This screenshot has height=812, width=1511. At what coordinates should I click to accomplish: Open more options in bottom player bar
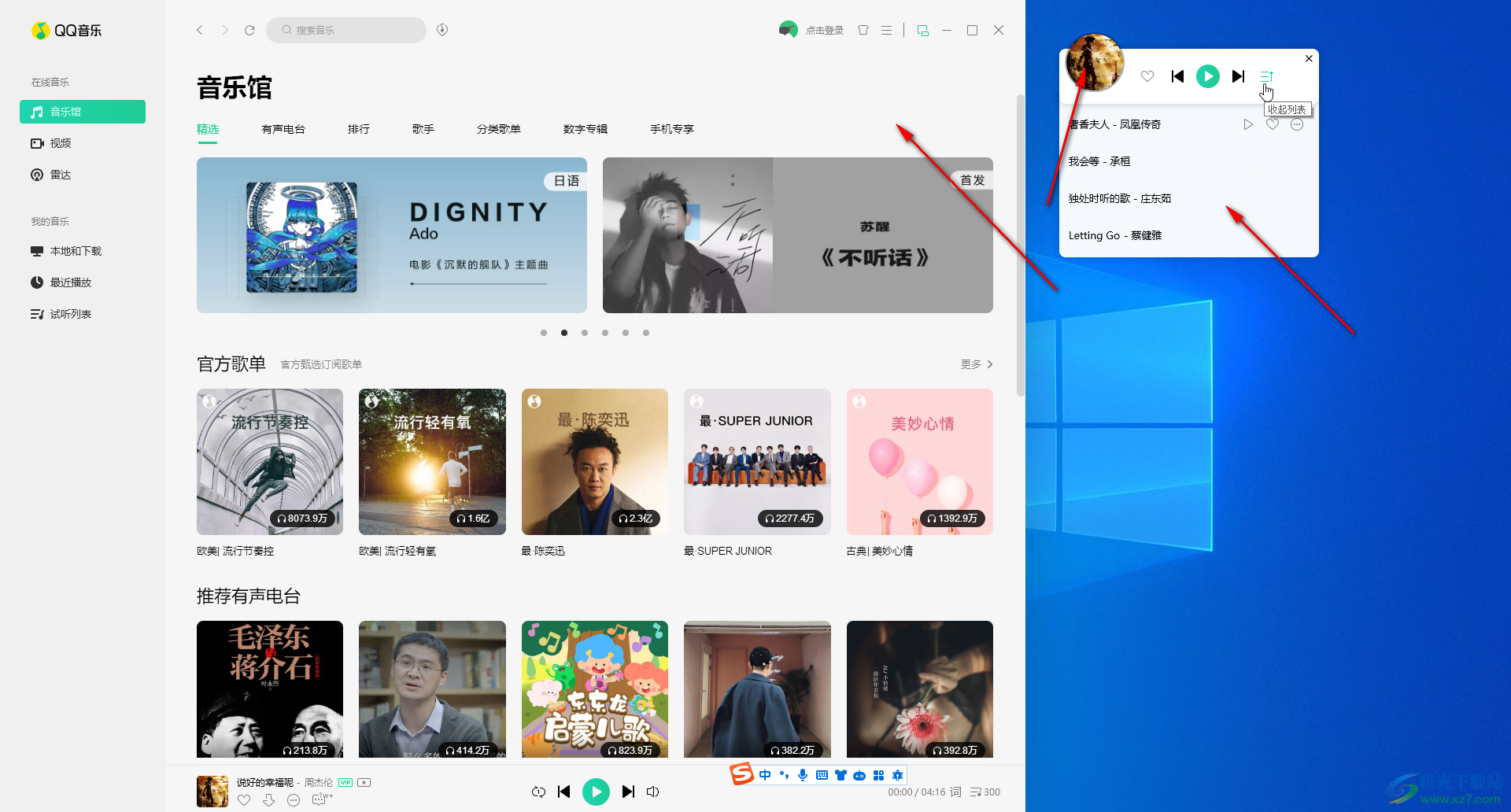[x=294, y=800]
